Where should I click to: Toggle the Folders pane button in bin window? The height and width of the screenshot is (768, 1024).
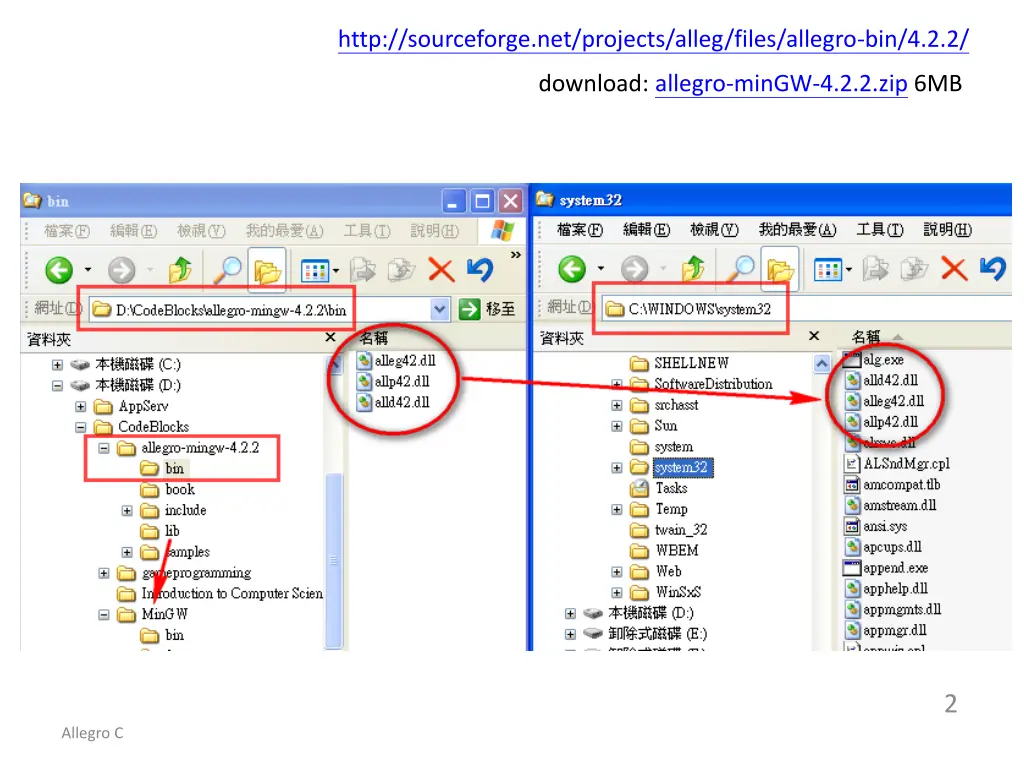pyautogui.click(x=266, y=270)
